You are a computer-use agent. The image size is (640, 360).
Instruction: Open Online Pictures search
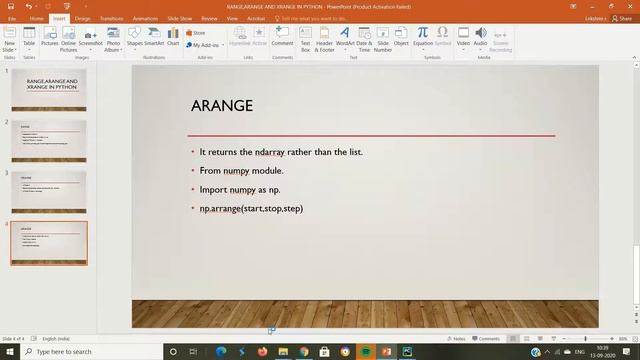[x=68, y=39]
